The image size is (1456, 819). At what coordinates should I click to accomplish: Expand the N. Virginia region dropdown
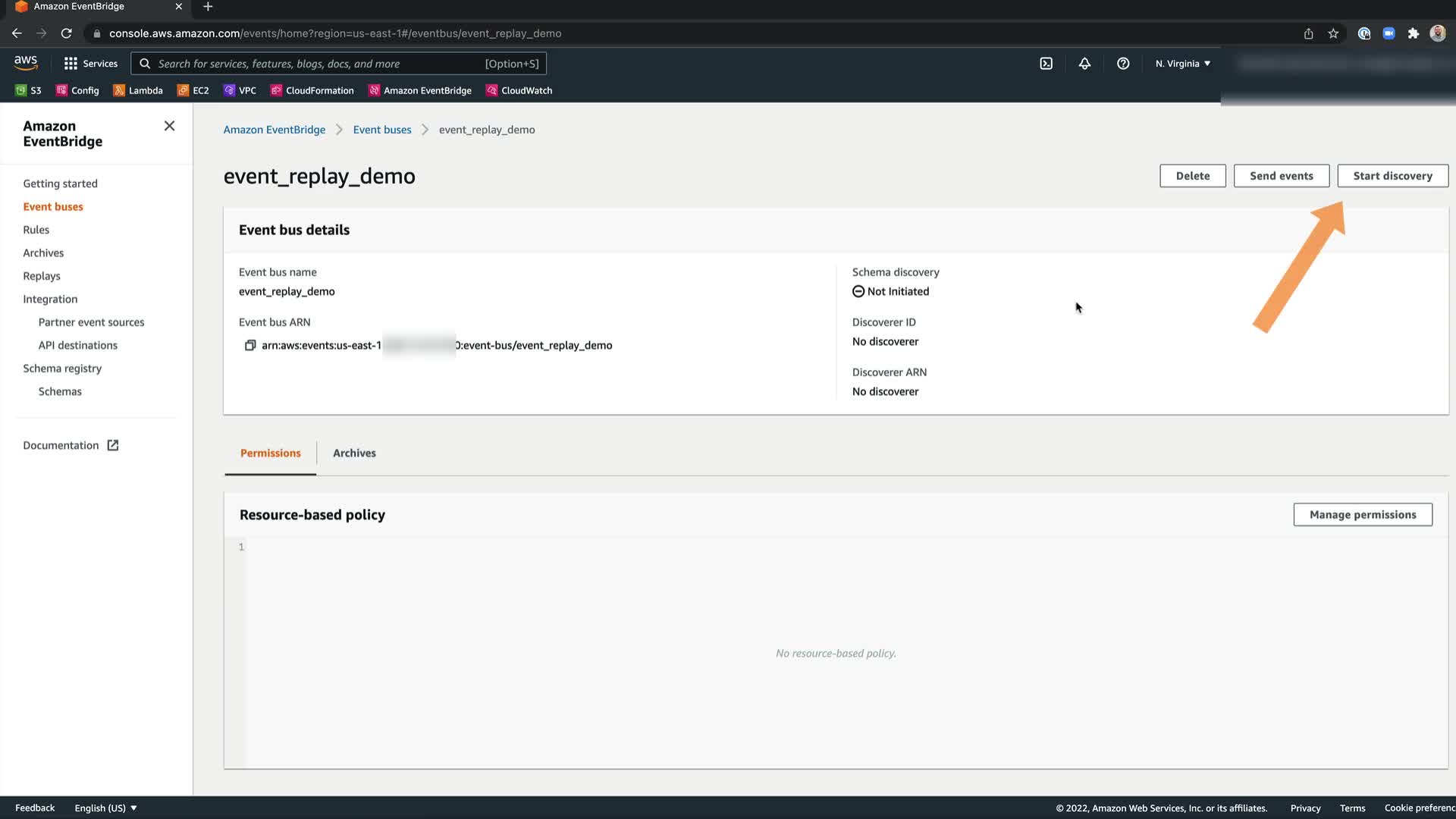point(1182,64)
